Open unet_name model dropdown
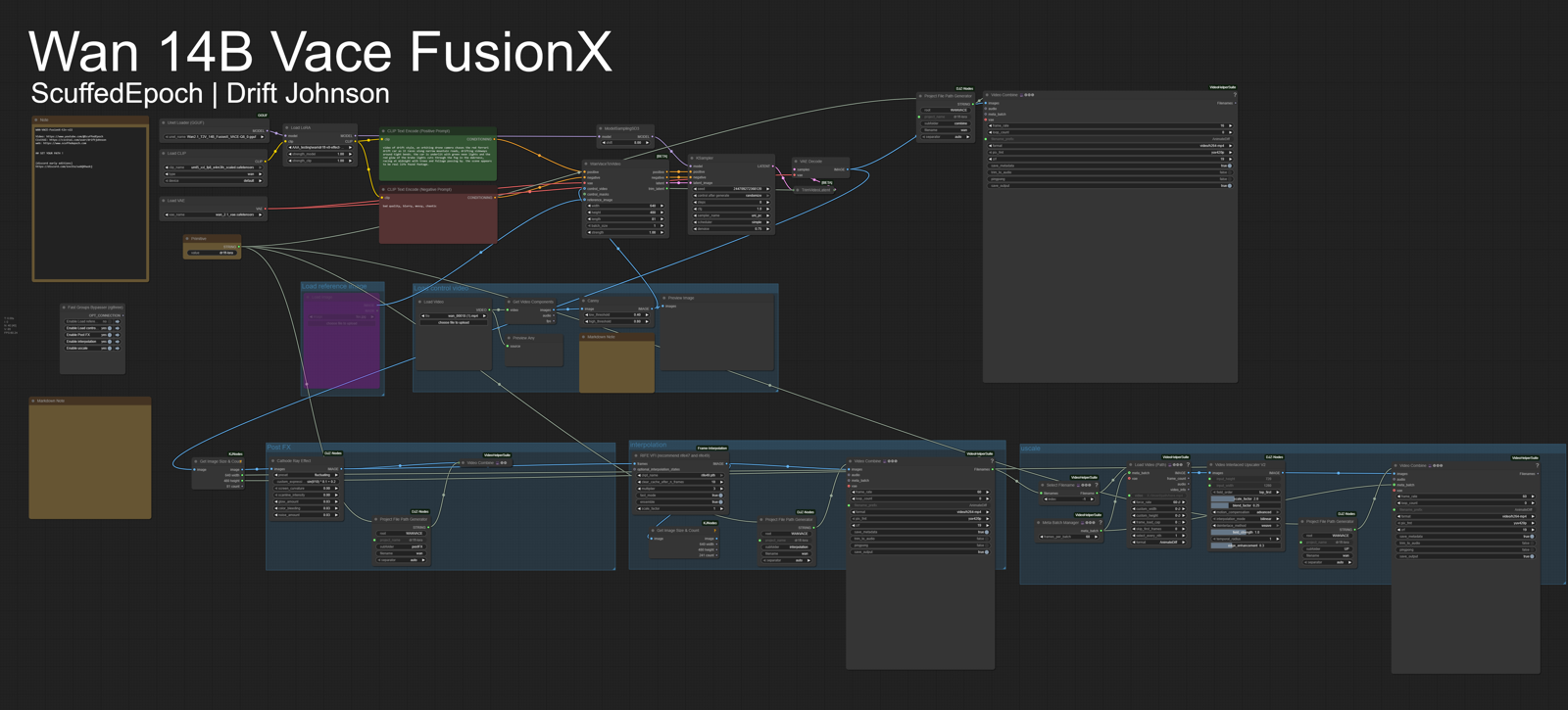The height and width of the screenshot is (710, 1568). point(214,136)
